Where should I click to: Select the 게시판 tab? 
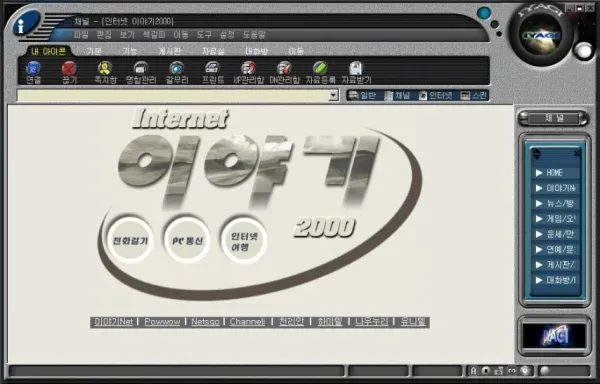(170, 51)
